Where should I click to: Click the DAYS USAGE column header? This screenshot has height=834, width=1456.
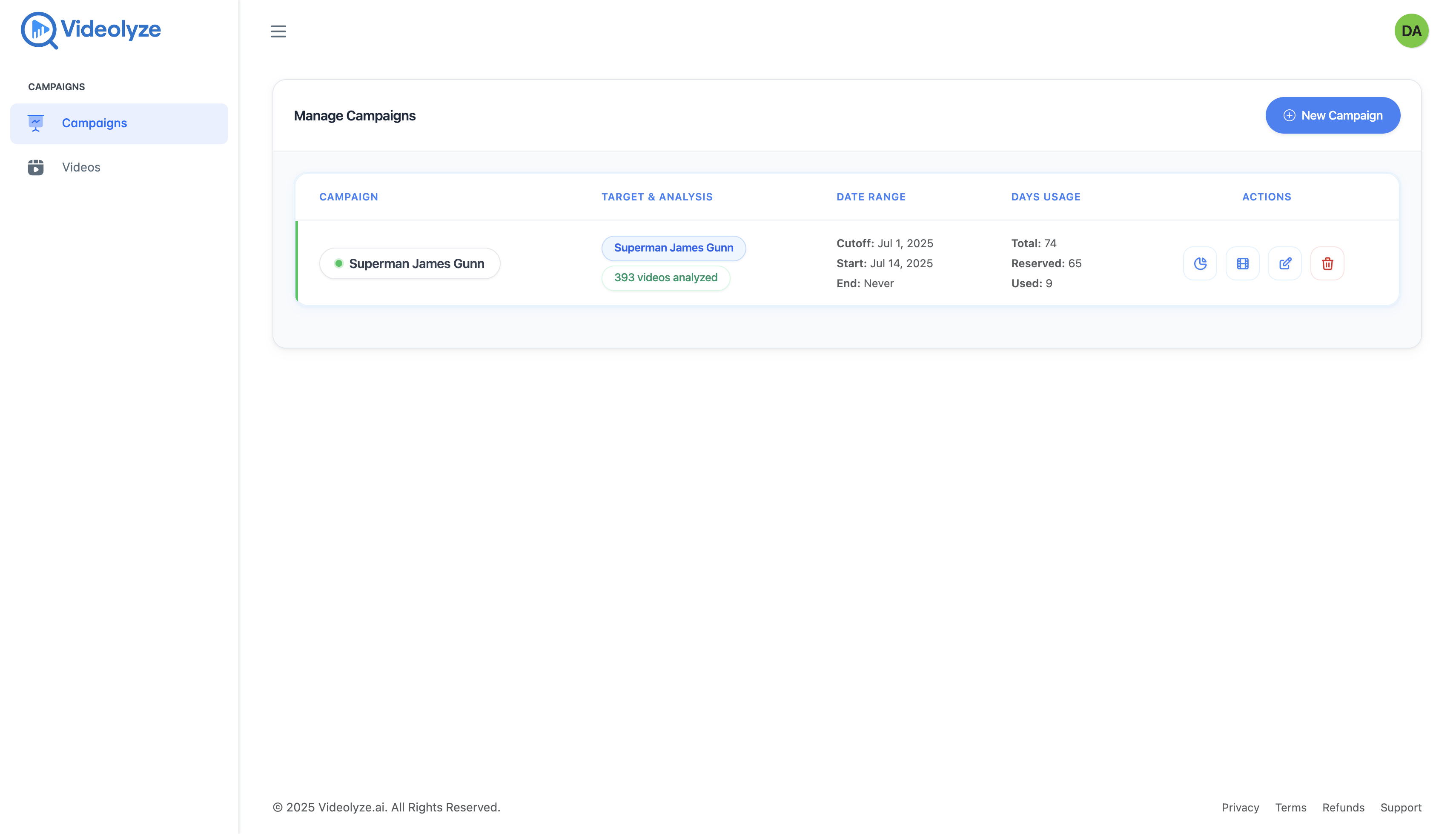click(1046, 197)
